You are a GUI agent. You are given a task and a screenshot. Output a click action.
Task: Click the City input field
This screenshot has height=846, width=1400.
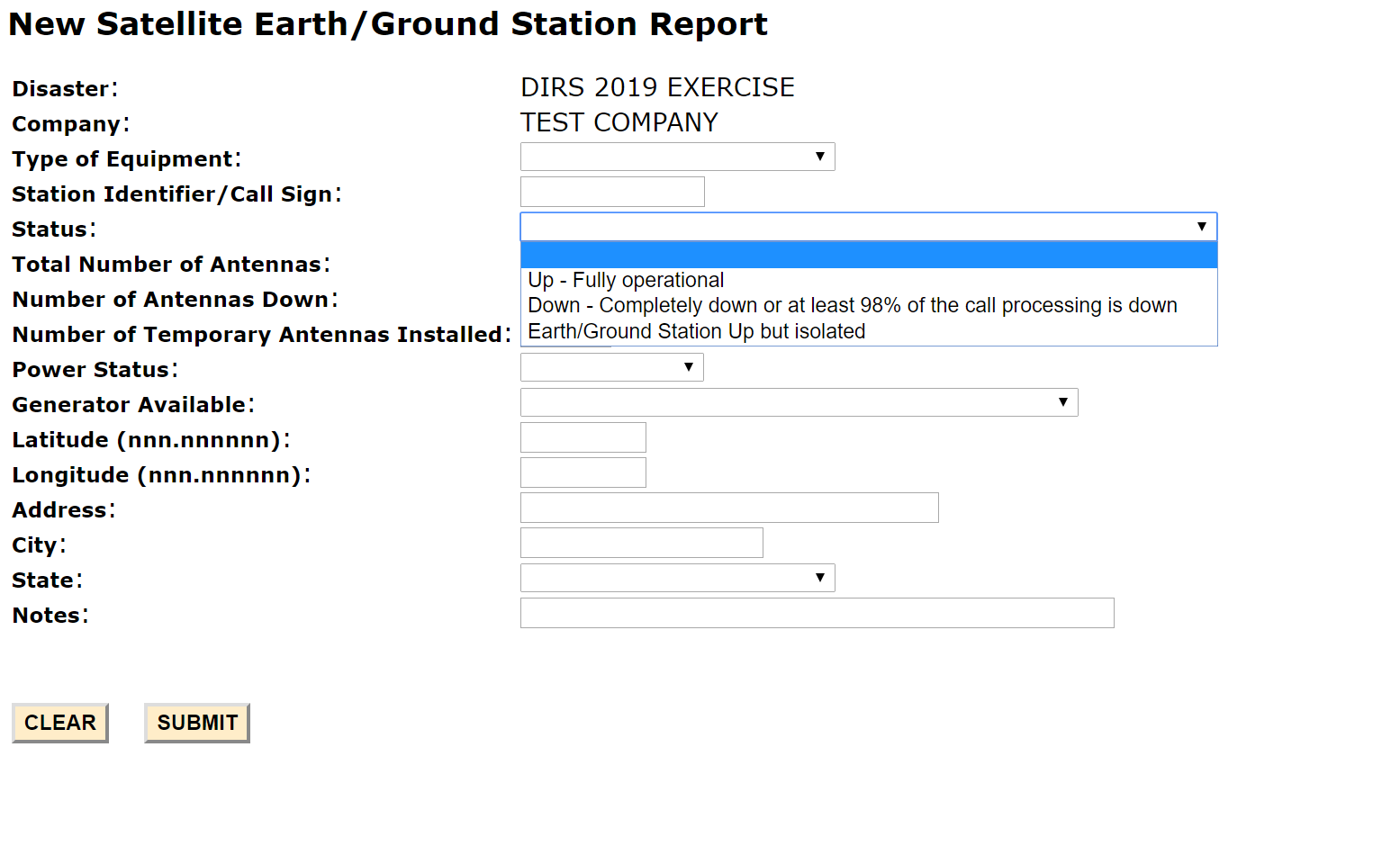[641, 543]
